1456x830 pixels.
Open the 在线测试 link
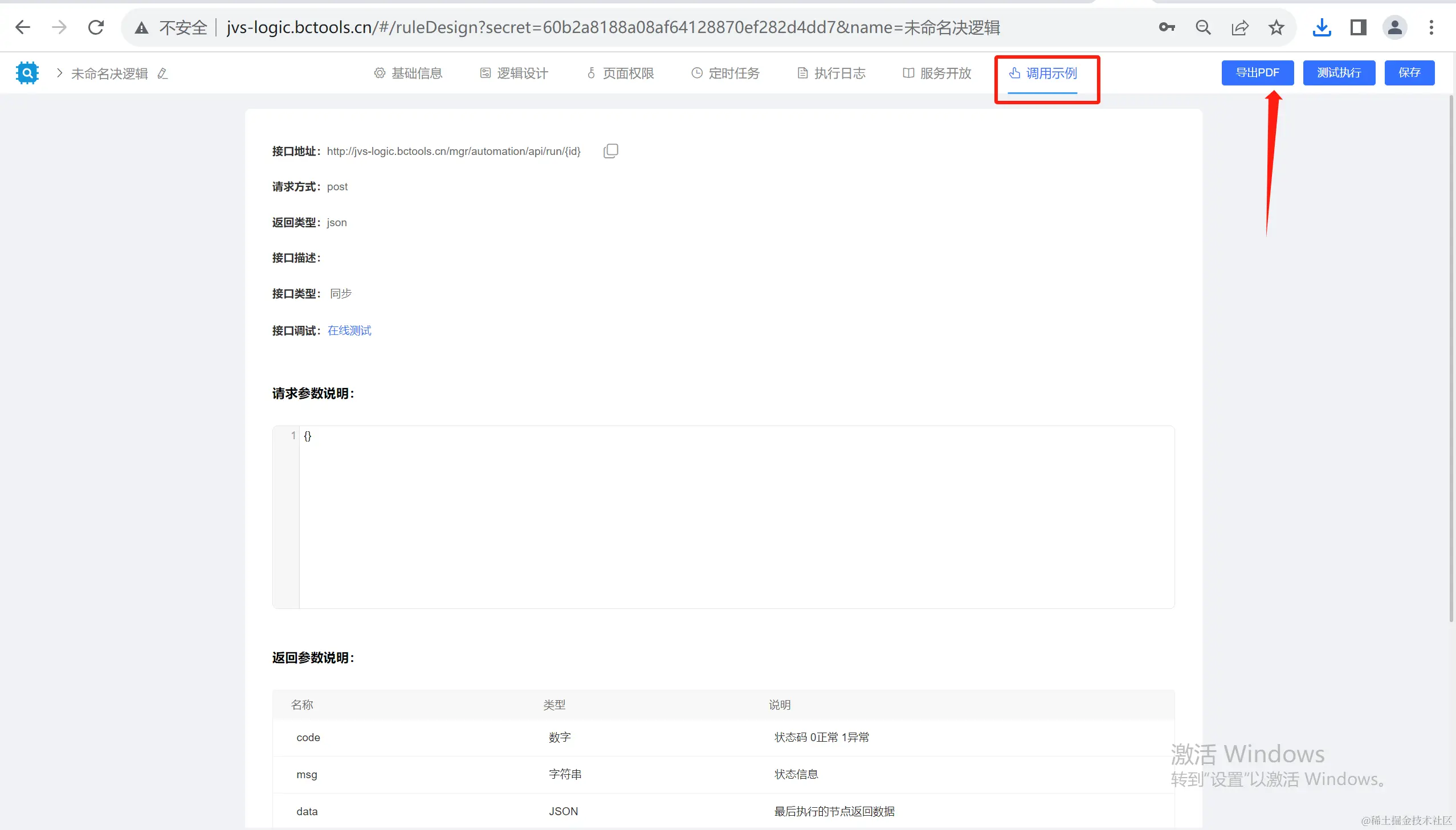click(x=349, y=330)
